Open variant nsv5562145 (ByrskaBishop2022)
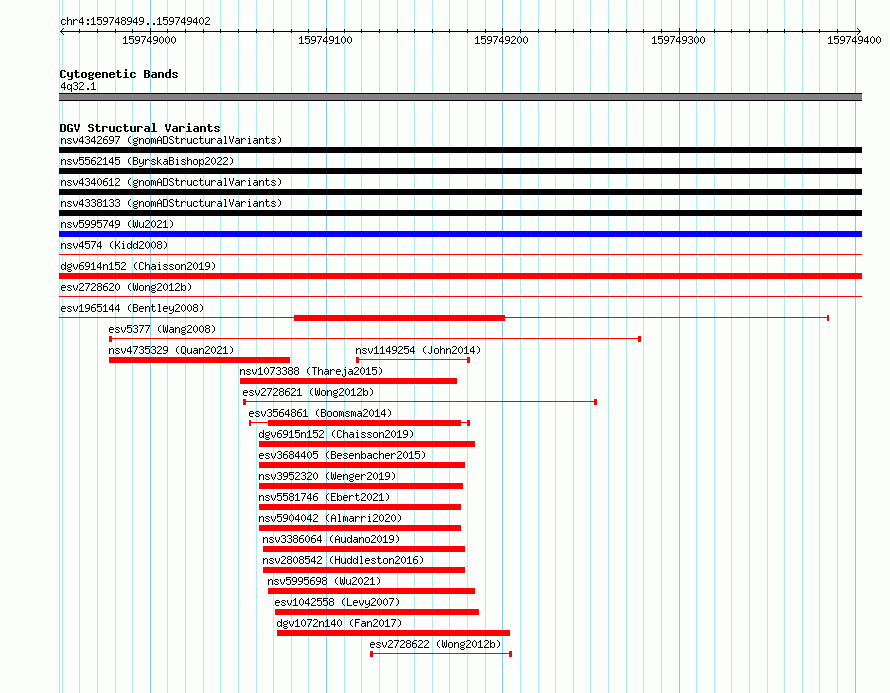The height and width of the screenshot is (693, 890). (x=147, y=161)
